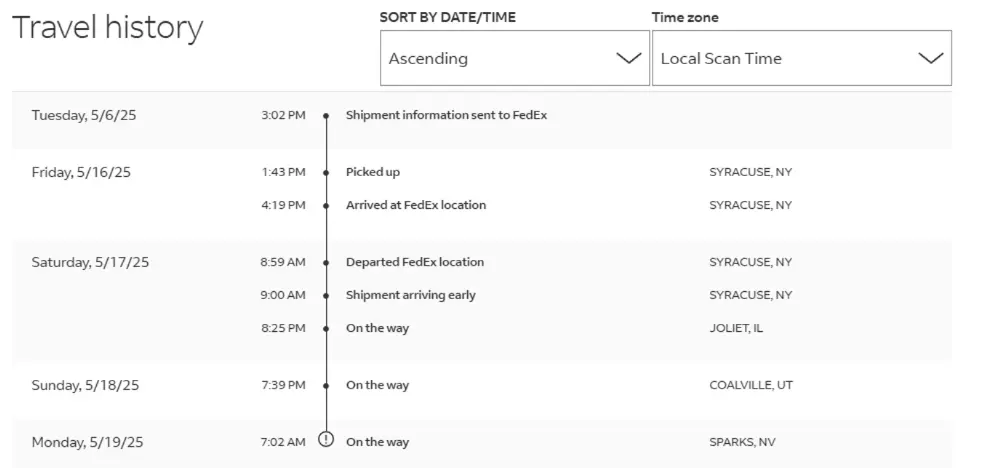Click the Travel history heading
Viewport: 991px width, 468px height.
coord(107,28)
